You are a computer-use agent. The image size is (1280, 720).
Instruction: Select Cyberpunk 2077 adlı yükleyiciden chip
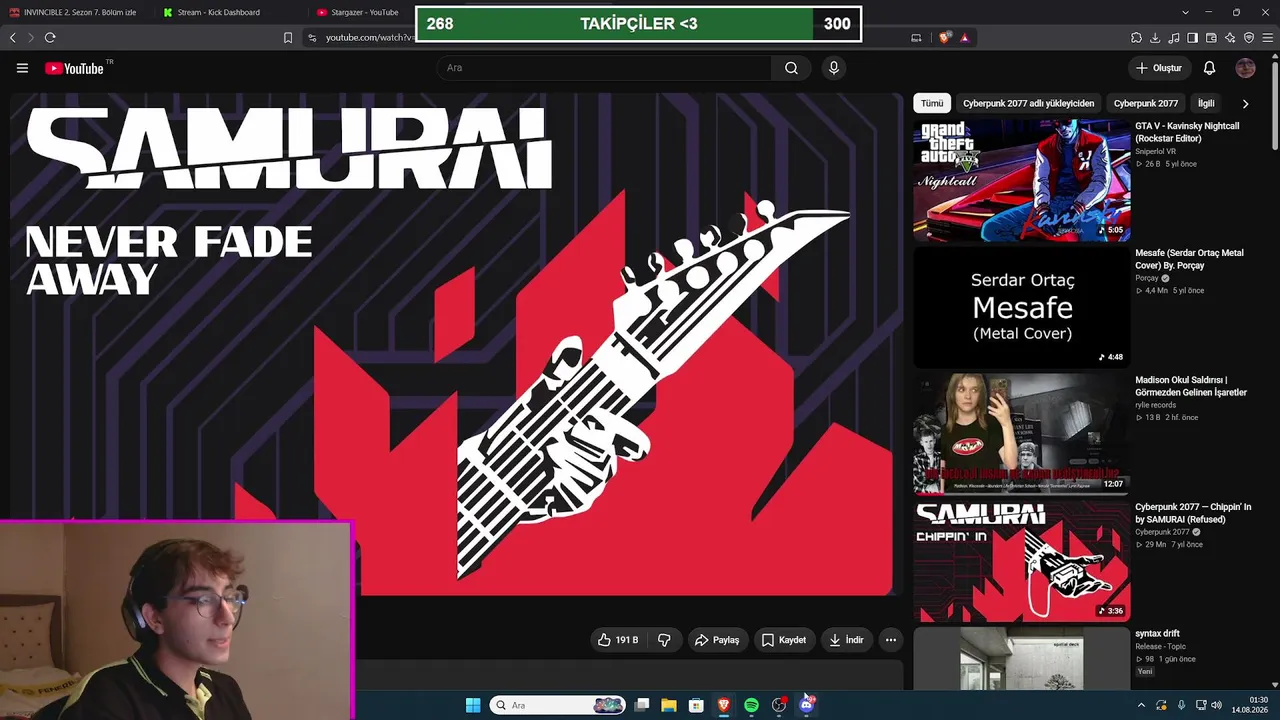1028,103
